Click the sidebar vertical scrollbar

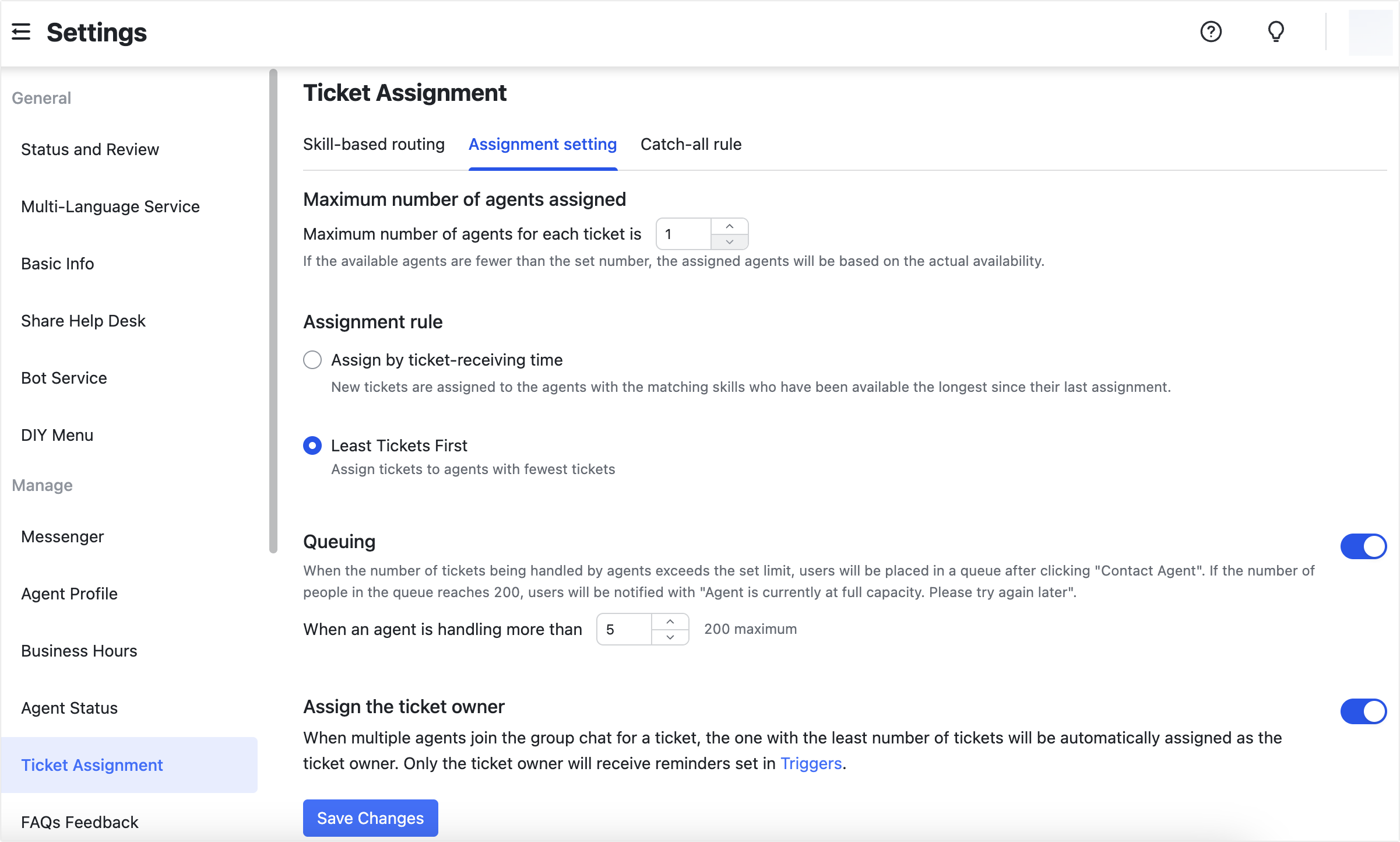[x=273, y=311]
